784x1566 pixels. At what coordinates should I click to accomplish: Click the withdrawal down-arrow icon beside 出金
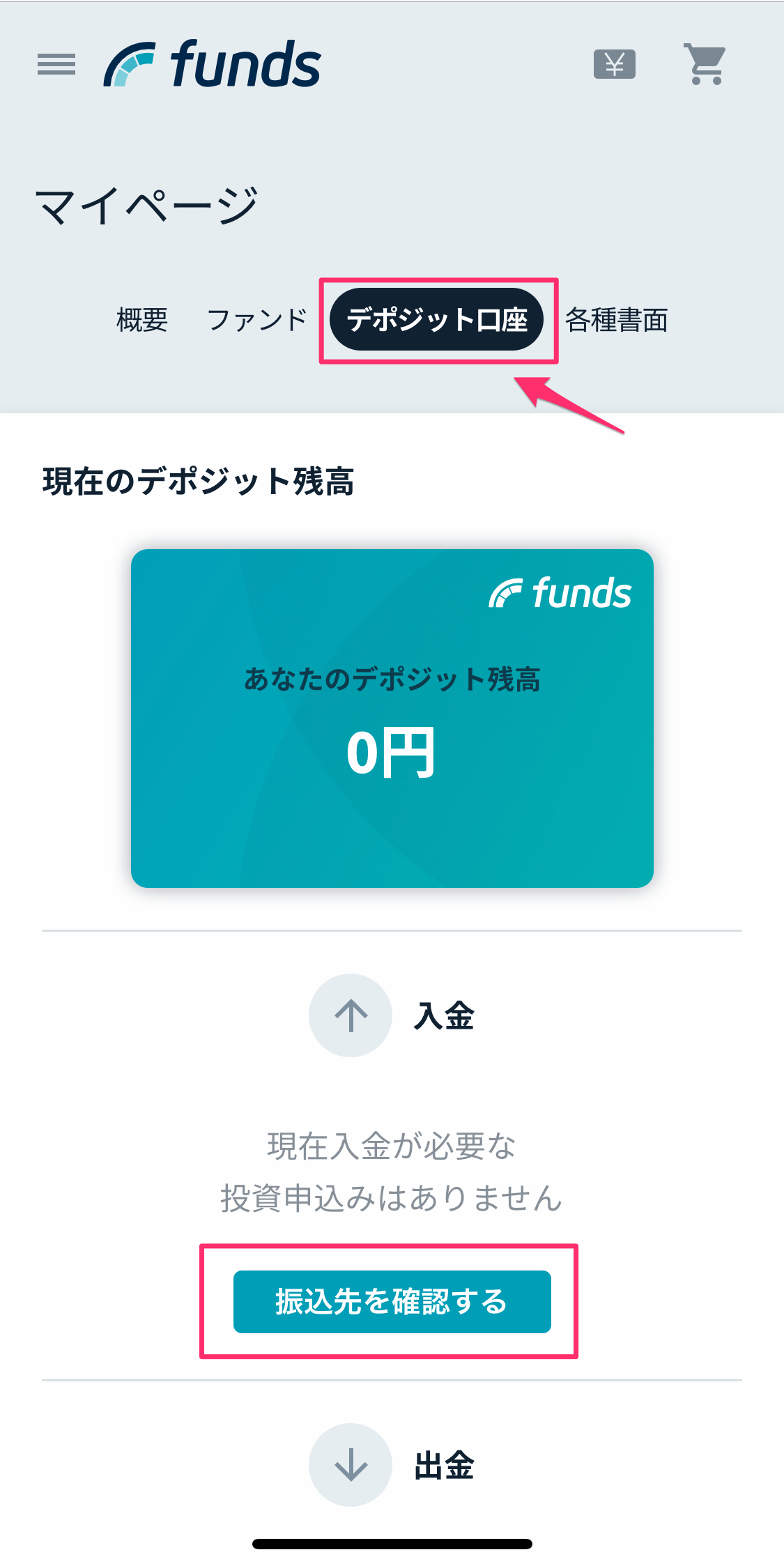[x=351, y=1465]
